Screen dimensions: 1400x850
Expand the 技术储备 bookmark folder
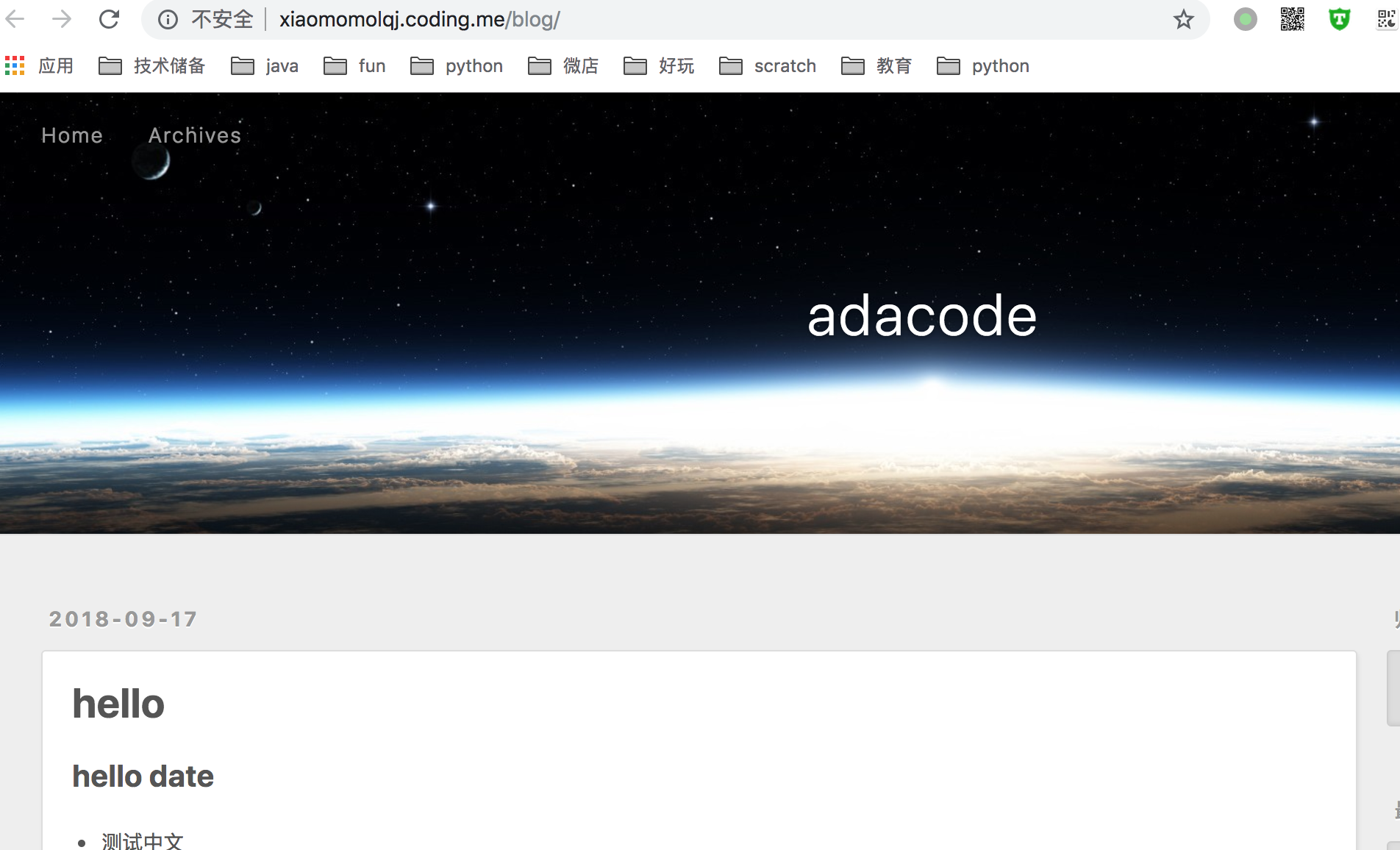(x=152, y=66)
